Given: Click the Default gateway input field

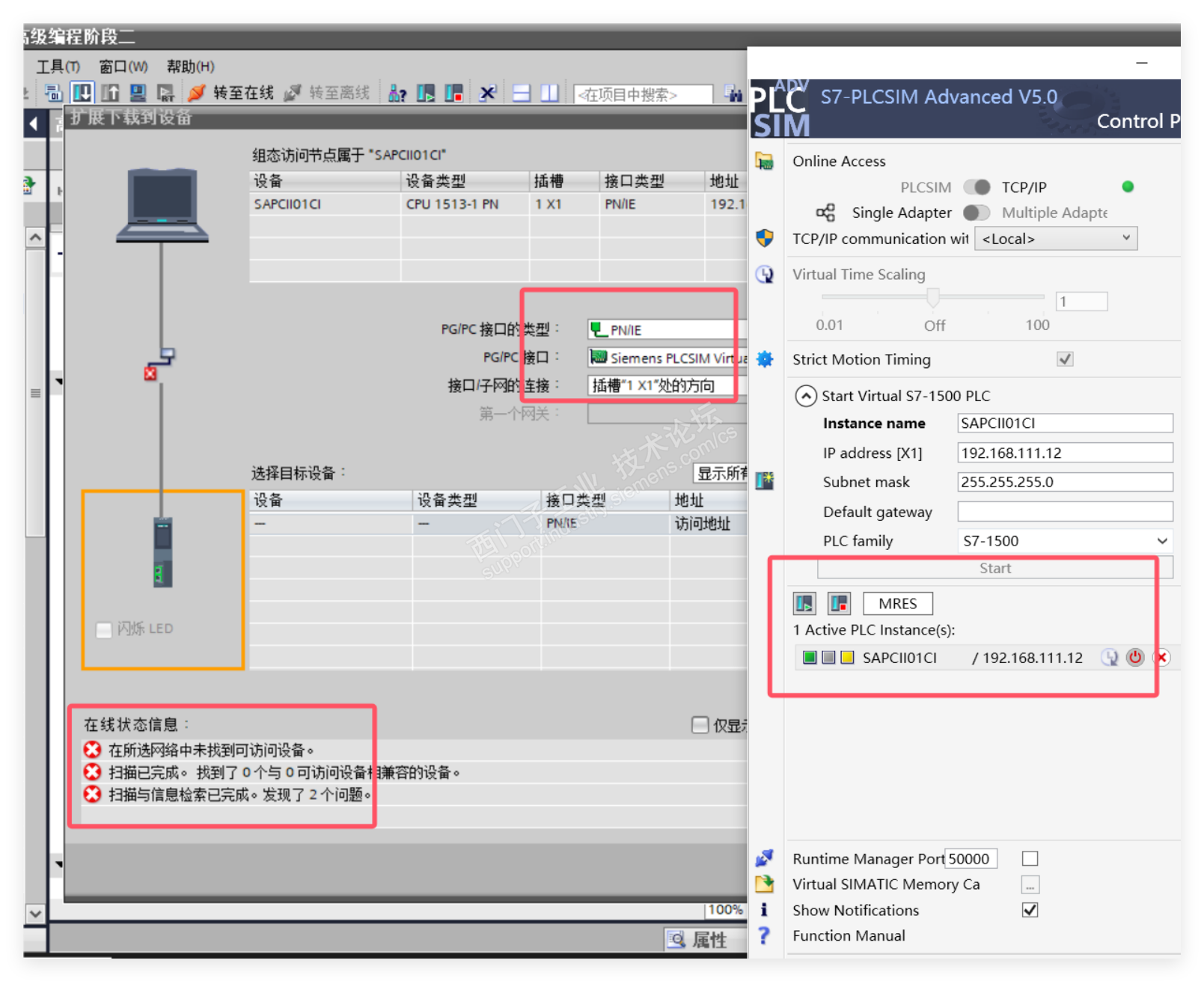Looking at the screenshot, I should pyautogui.click(x=1065, y=511).
